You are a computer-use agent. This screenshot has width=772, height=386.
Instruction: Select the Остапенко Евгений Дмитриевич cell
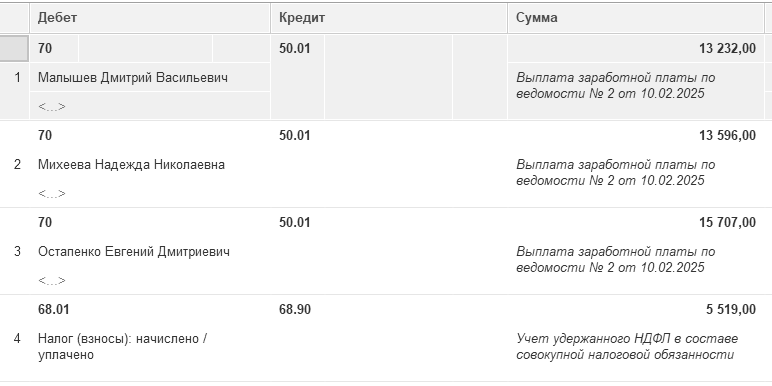point(133,252)
